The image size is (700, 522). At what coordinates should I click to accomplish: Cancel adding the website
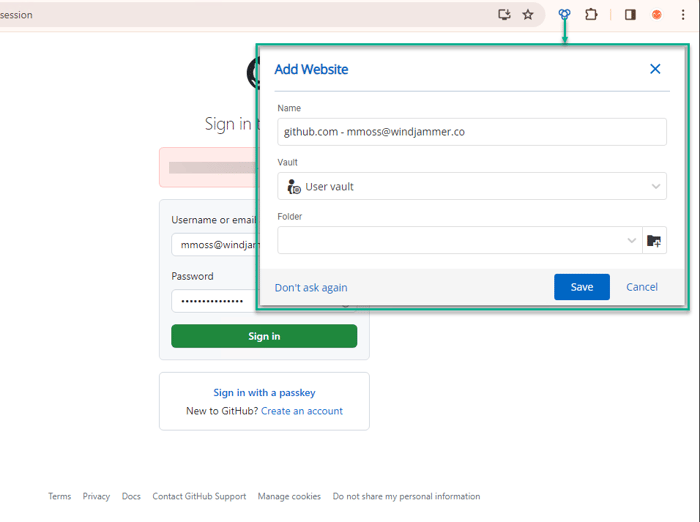(642, 287)
